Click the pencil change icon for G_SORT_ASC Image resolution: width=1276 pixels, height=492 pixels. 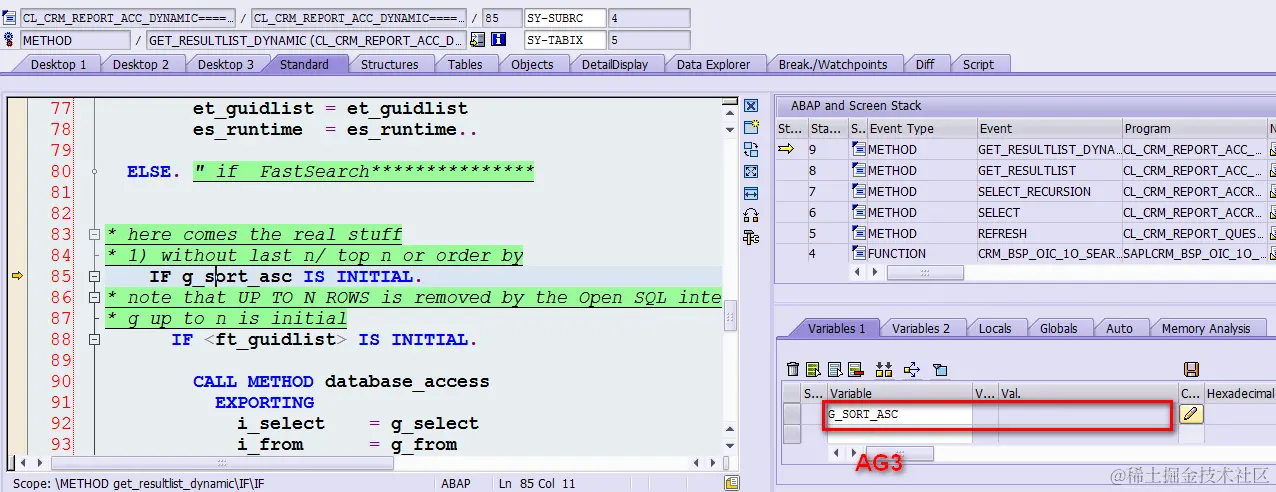click(1191, 414)
